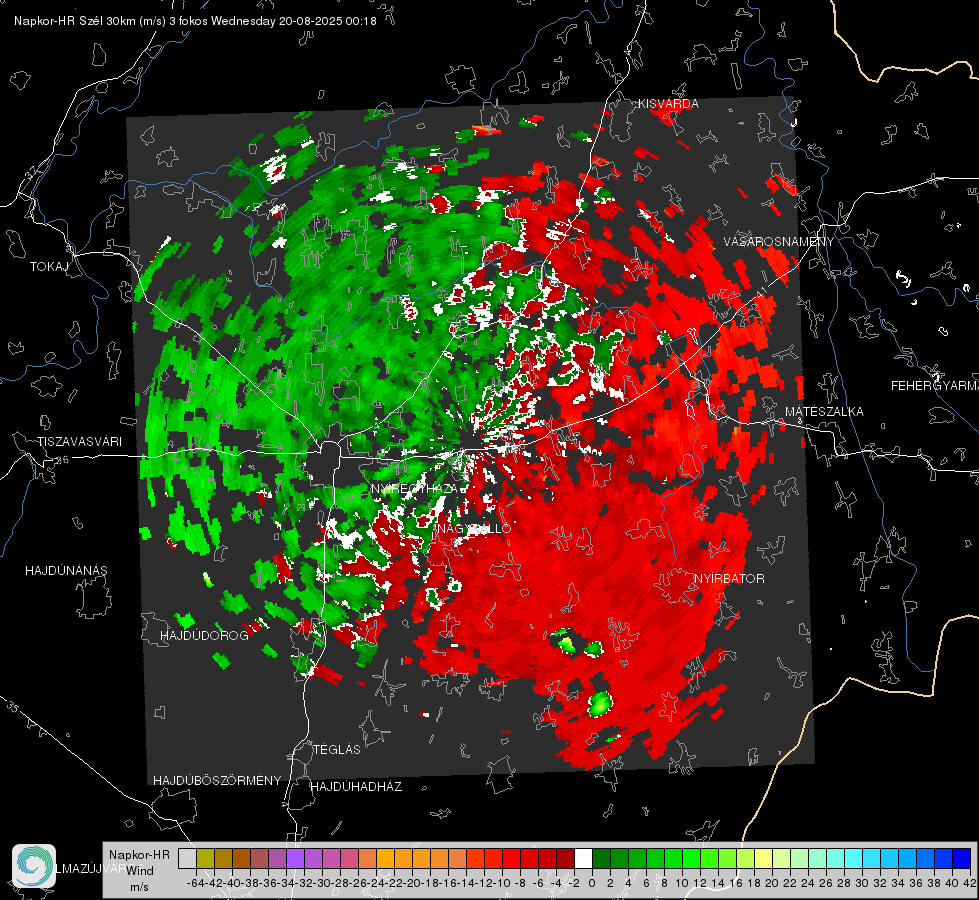
Task: Click the HAJDUDOROG city label
Action: (x=204, y=636)
